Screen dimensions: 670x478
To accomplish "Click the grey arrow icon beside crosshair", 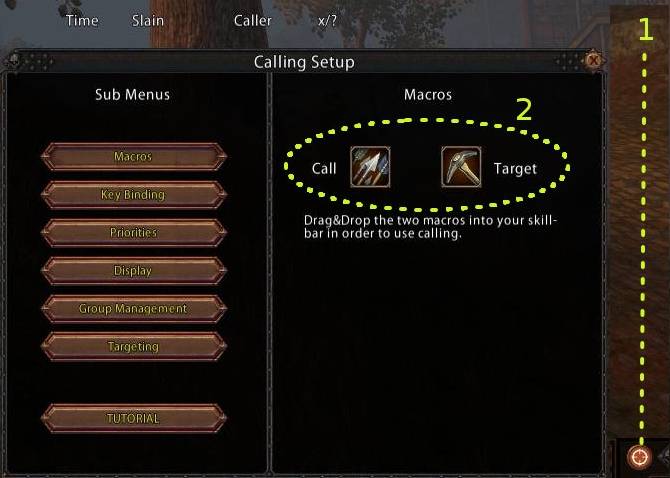I will (x=664, y=455).
